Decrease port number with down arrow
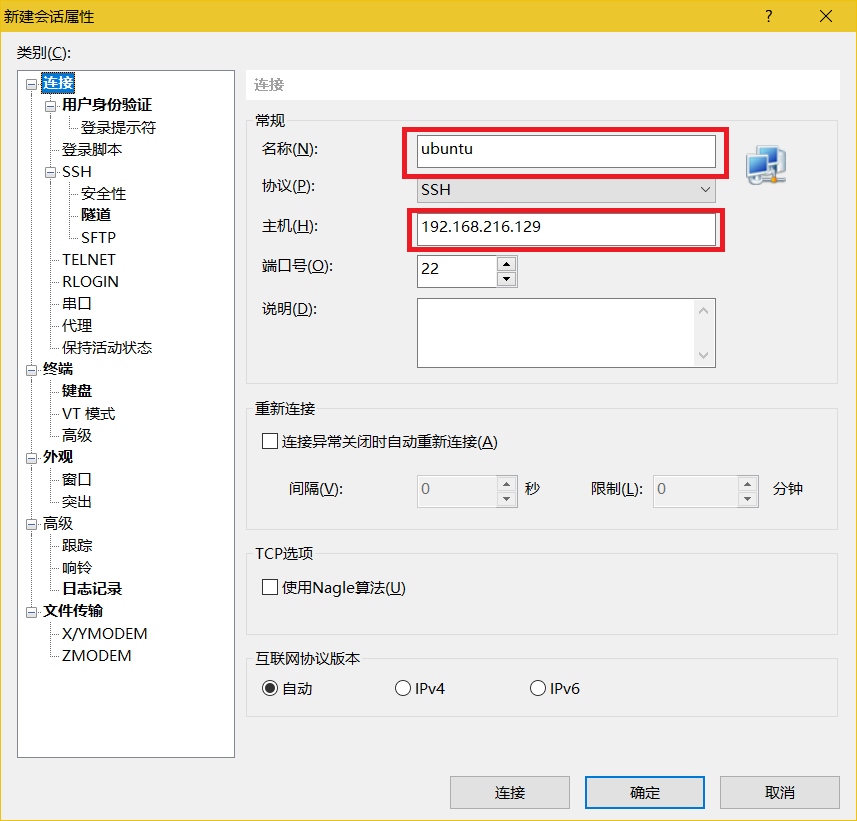Image resolution: width=857 pixels, height=821 pixels. (507, 279)
